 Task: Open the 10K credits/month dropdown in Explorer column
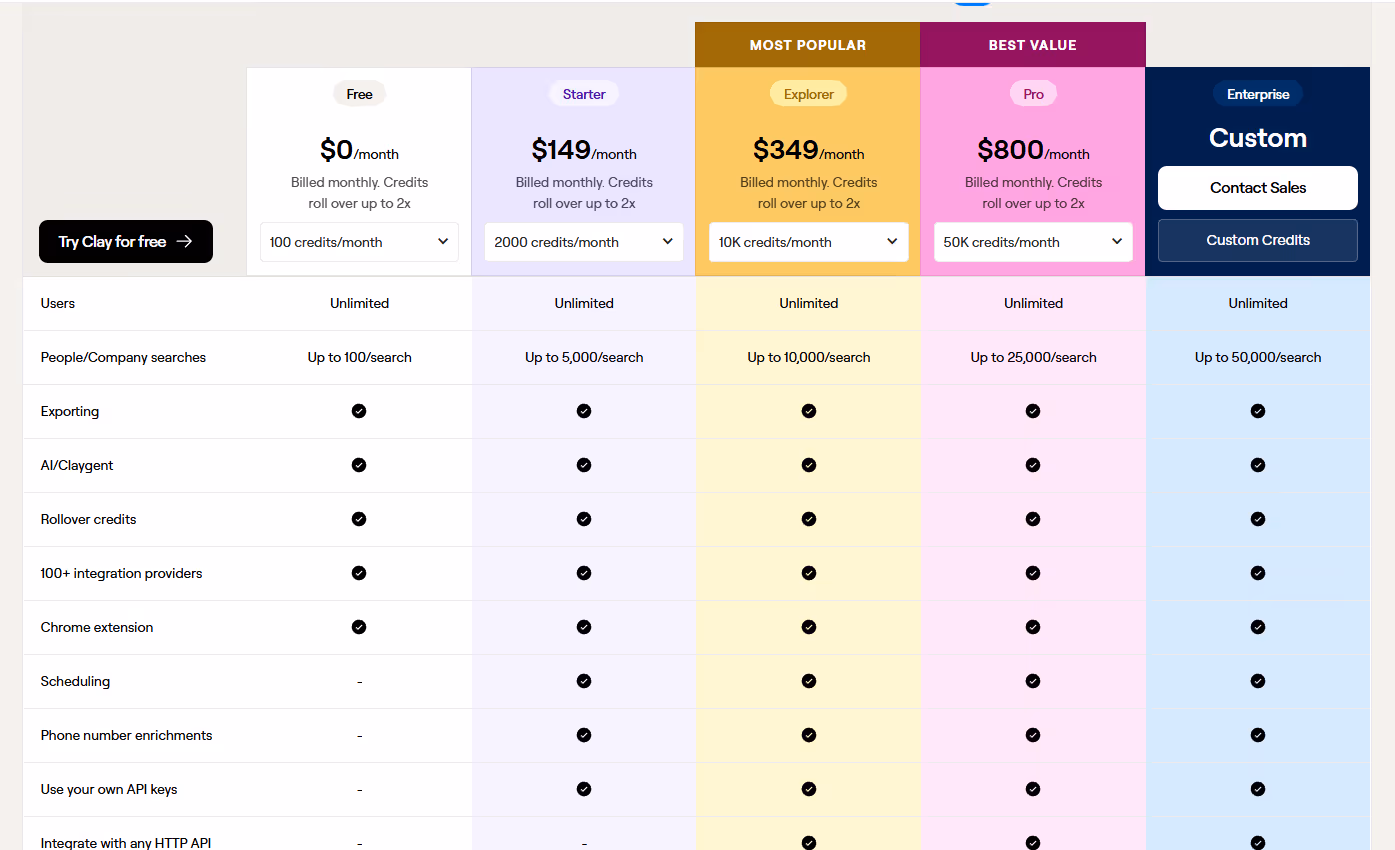[808, 241]
